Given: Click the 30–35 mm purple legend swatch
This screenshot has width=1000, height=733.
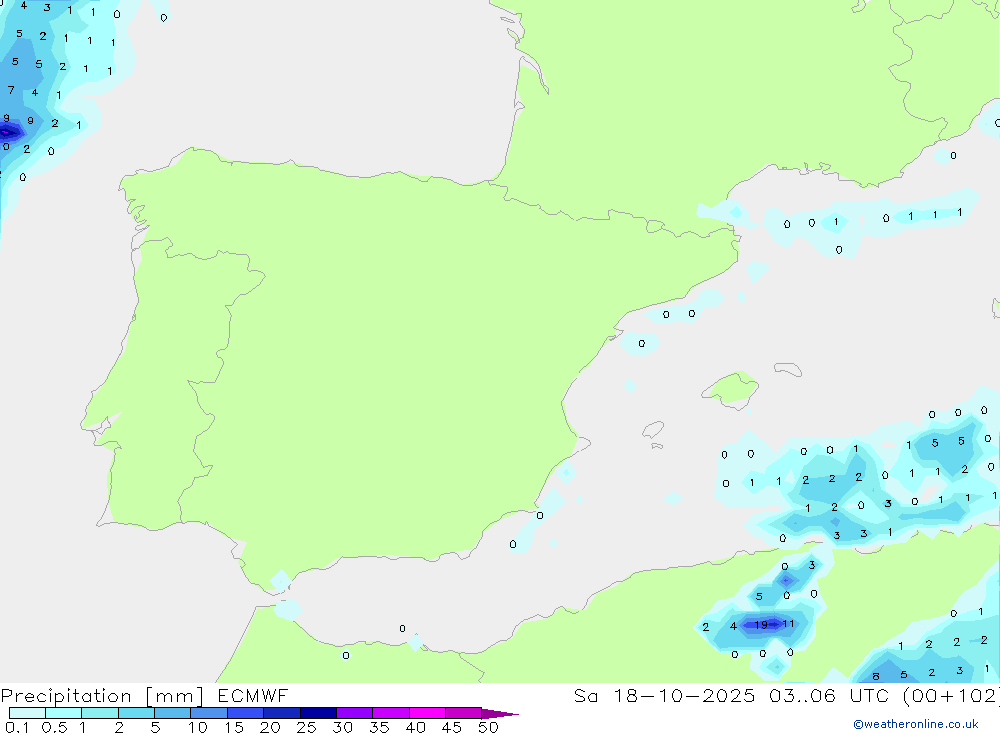Looking at the screenshot, I should [354, 713].
